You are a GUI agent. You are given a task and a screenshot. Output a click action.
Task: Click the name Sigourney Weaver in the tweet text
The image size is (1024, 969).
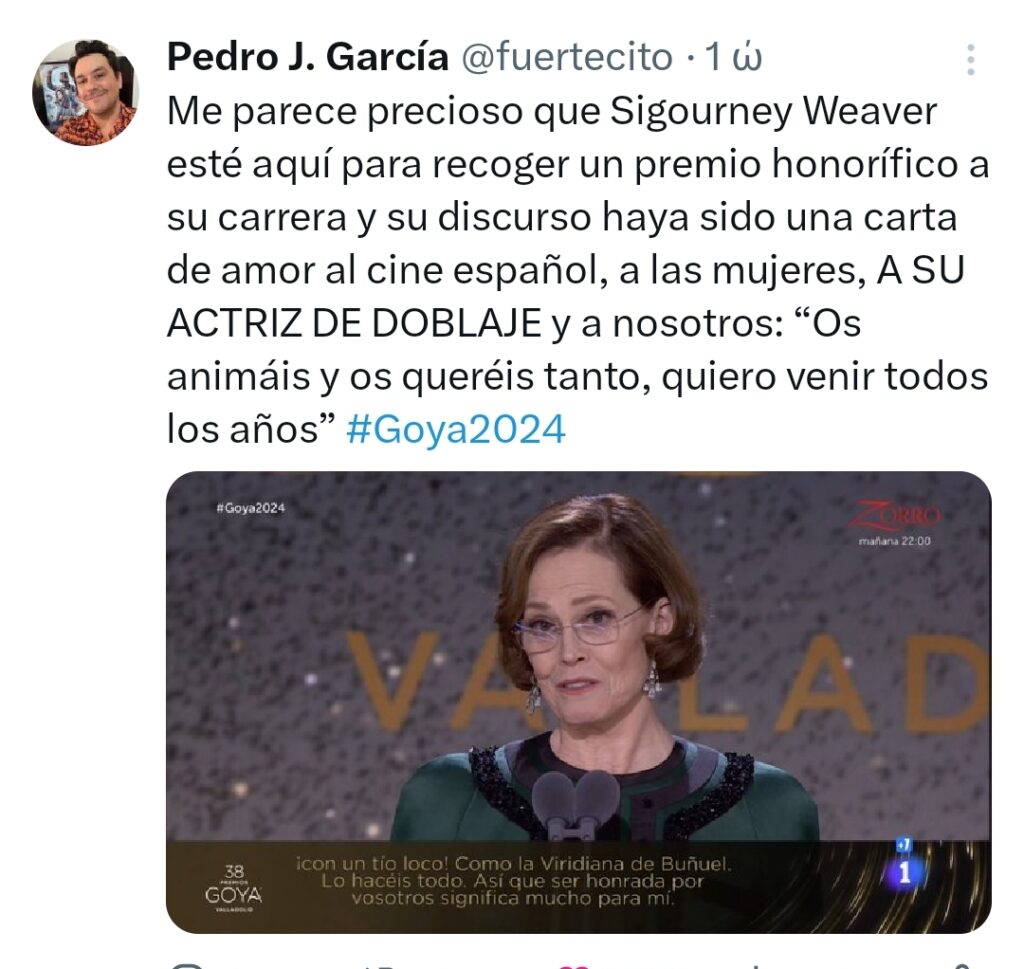tap(773, 111)
